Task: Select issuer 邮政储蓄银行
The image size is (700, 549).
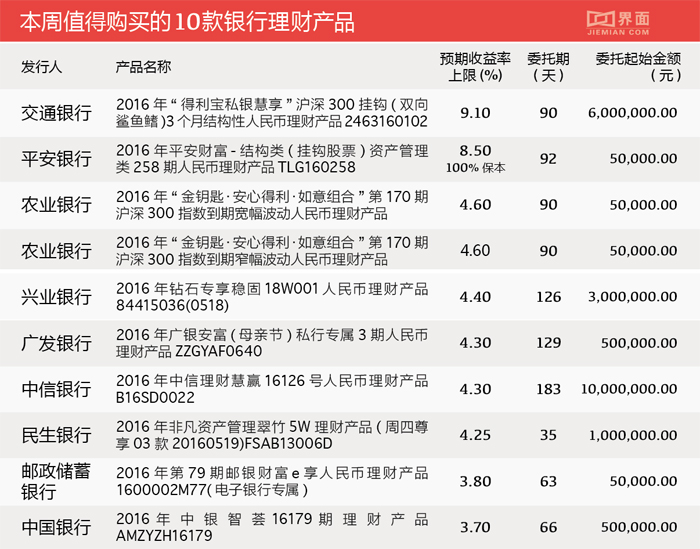Action: [x=56, y=481]
